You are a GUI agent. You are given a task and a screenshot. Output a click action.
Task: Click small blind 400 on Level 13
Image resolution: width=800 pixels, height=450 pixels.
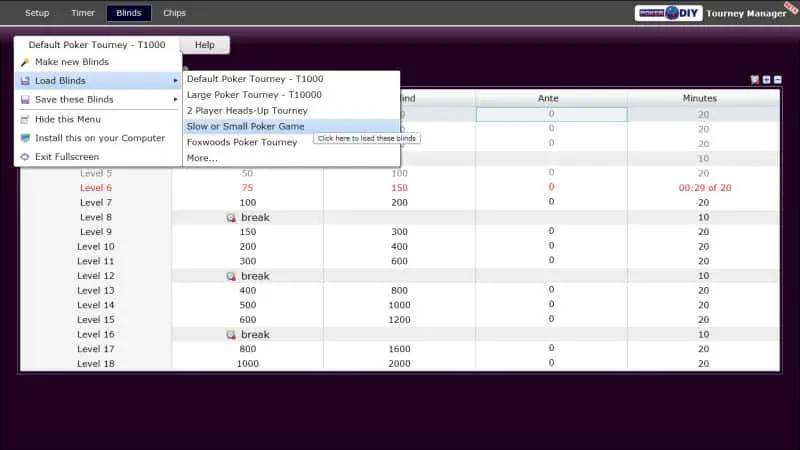coord(248,290)
